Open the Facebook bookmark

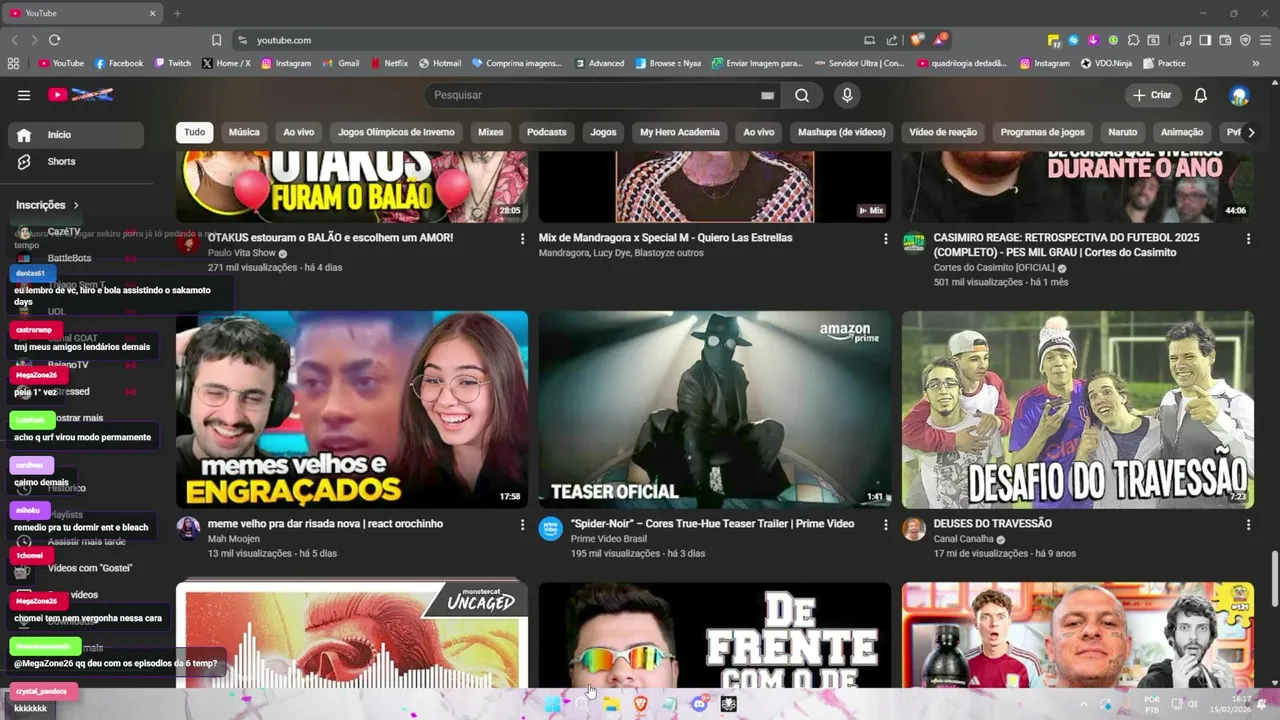click(119, 63)
